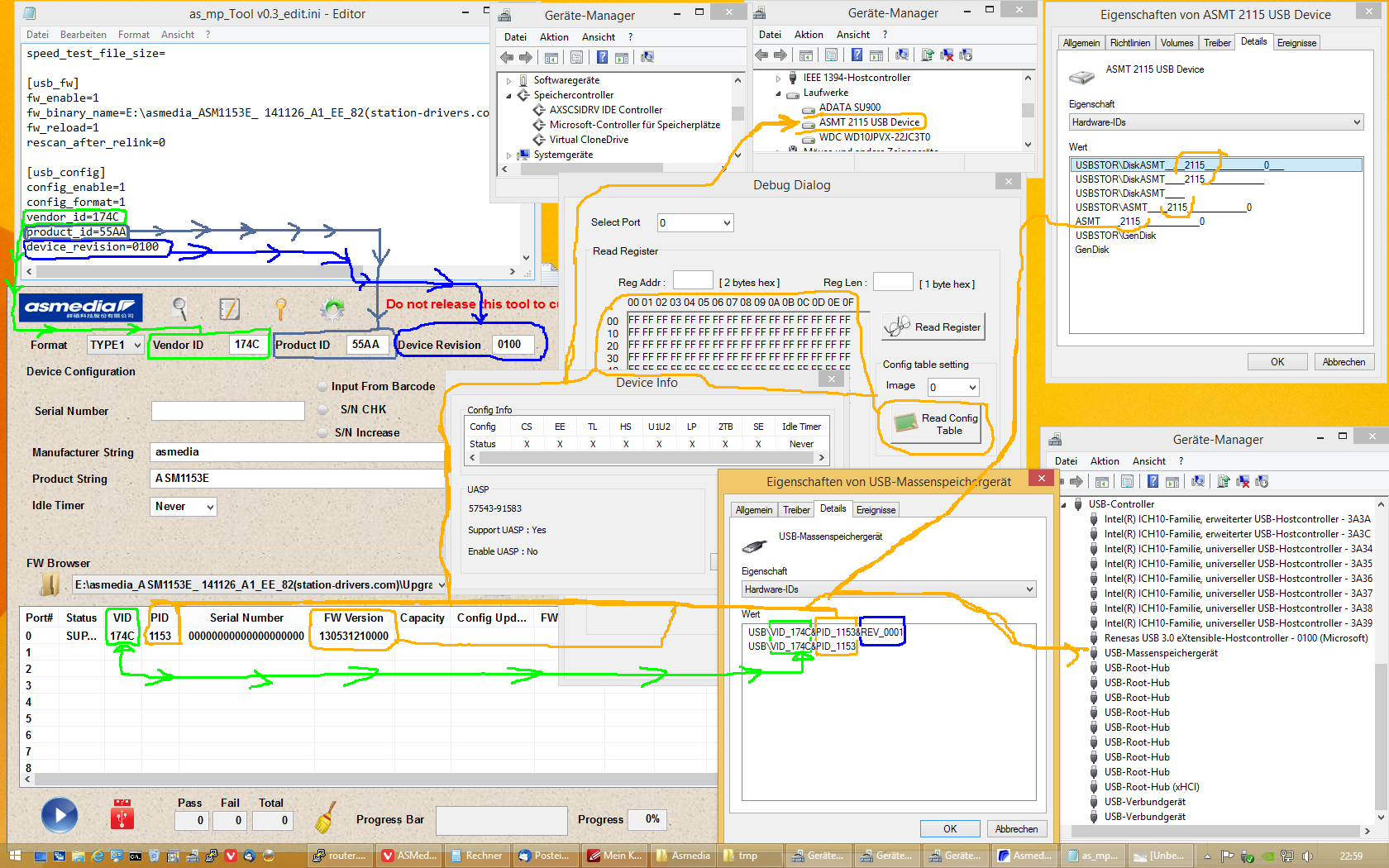Select S/N CHK radio button
The width and height of the screenshot is (1389, 868).
pos(322,409)
